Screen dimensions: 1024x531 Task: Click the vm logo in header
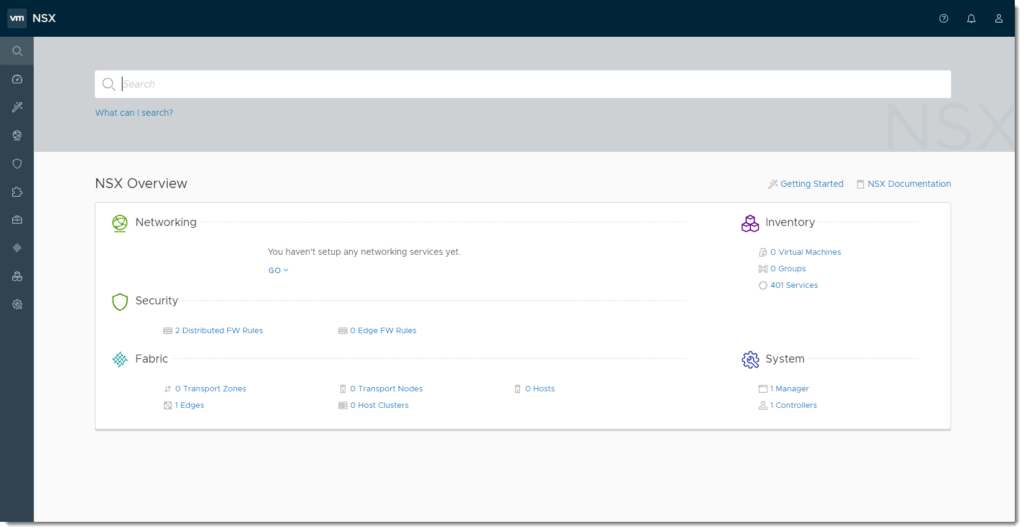[17, 18]
